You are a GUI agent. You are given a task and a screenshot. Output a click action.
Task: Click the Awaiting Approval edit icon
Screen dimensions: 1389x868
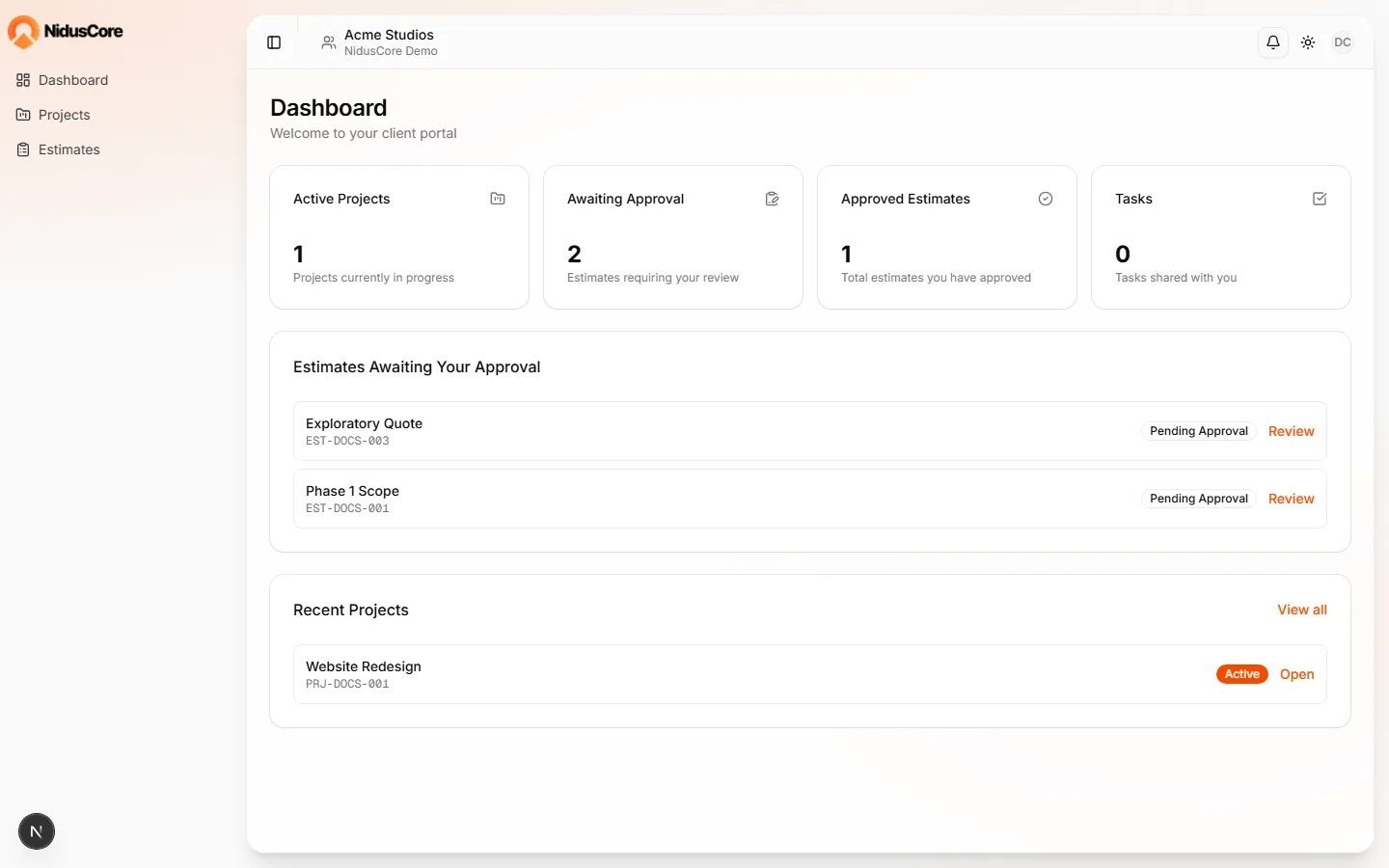[x=772, y=199]
